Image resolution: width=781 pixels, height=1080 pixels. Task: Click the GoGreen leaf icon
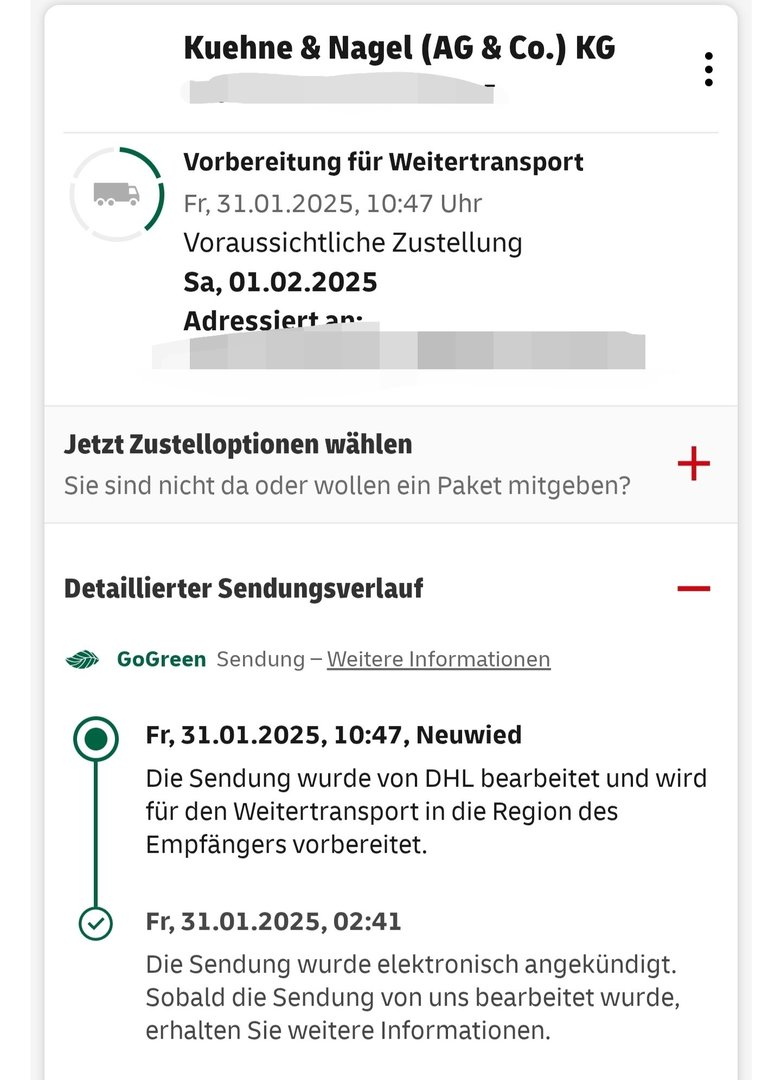coord(83,659)
